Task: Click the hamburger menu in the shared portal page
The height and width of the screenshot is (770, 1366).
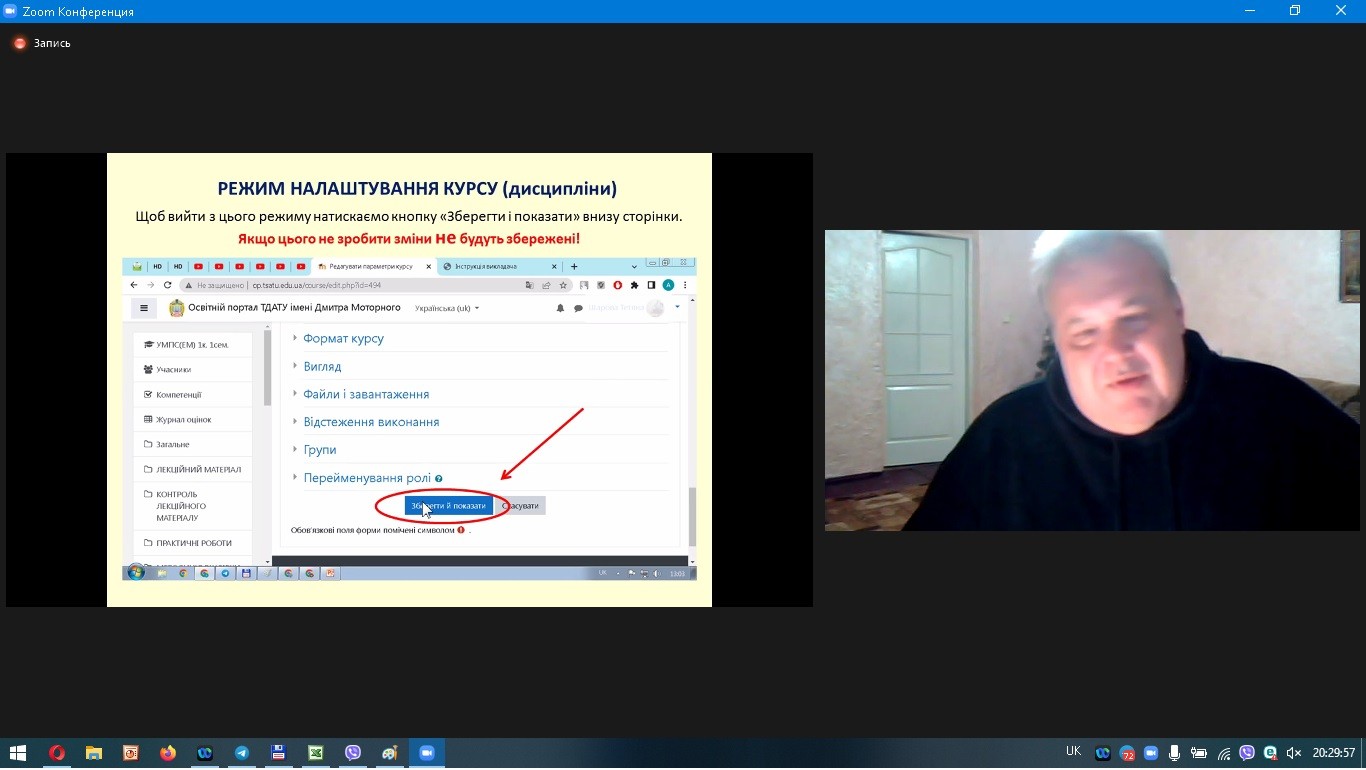Action: [x=144, y=308]
